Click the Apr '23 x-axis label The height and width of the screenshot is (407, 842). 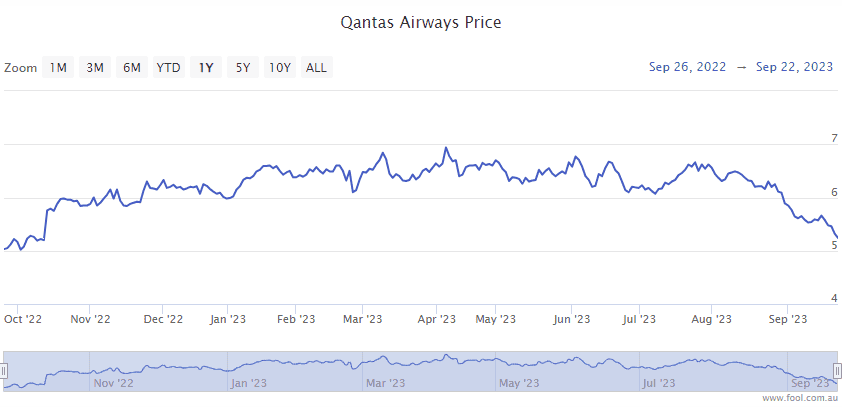[x=436, y=319]
